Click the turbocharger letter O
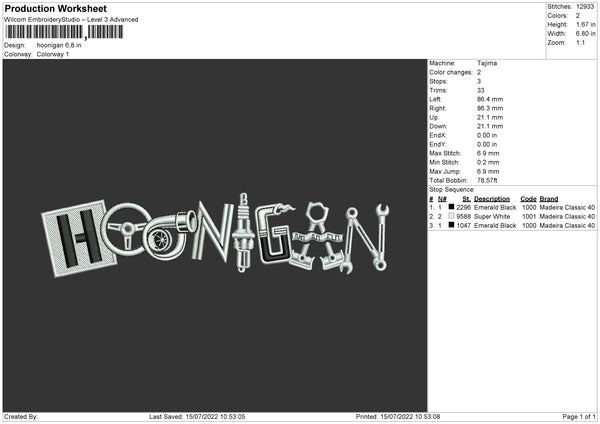The image size is (600, 424). click(x=168, y=235)
